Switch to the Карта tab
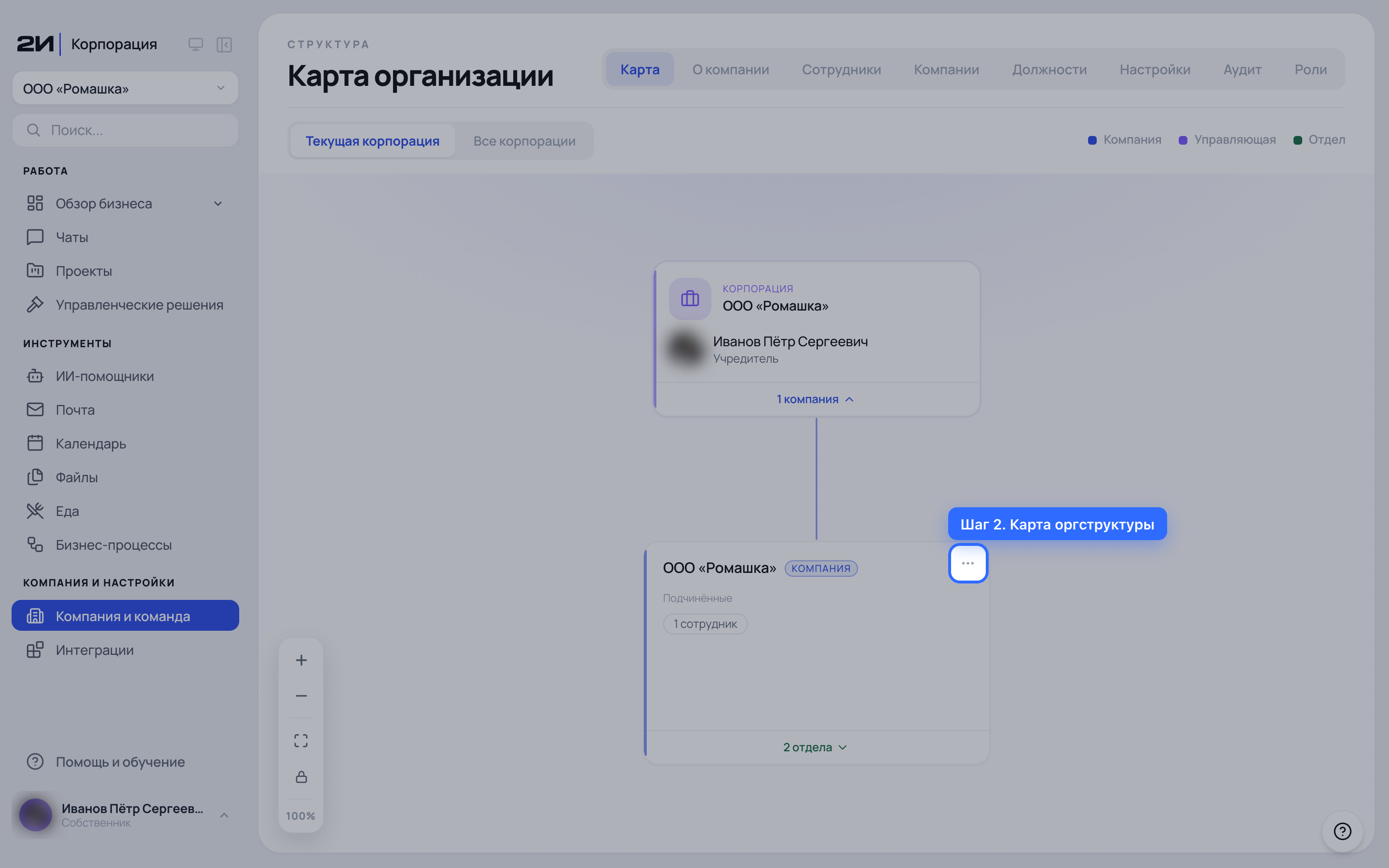Screen dimensions: 1389x868 click(640, 69)
